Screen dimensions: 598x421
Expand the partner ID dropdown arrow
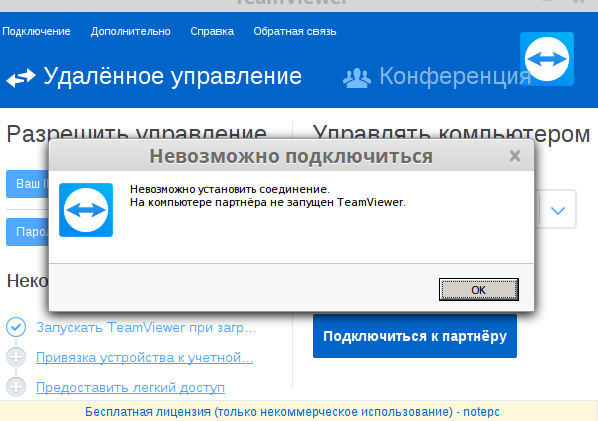(x=558, y=210)
